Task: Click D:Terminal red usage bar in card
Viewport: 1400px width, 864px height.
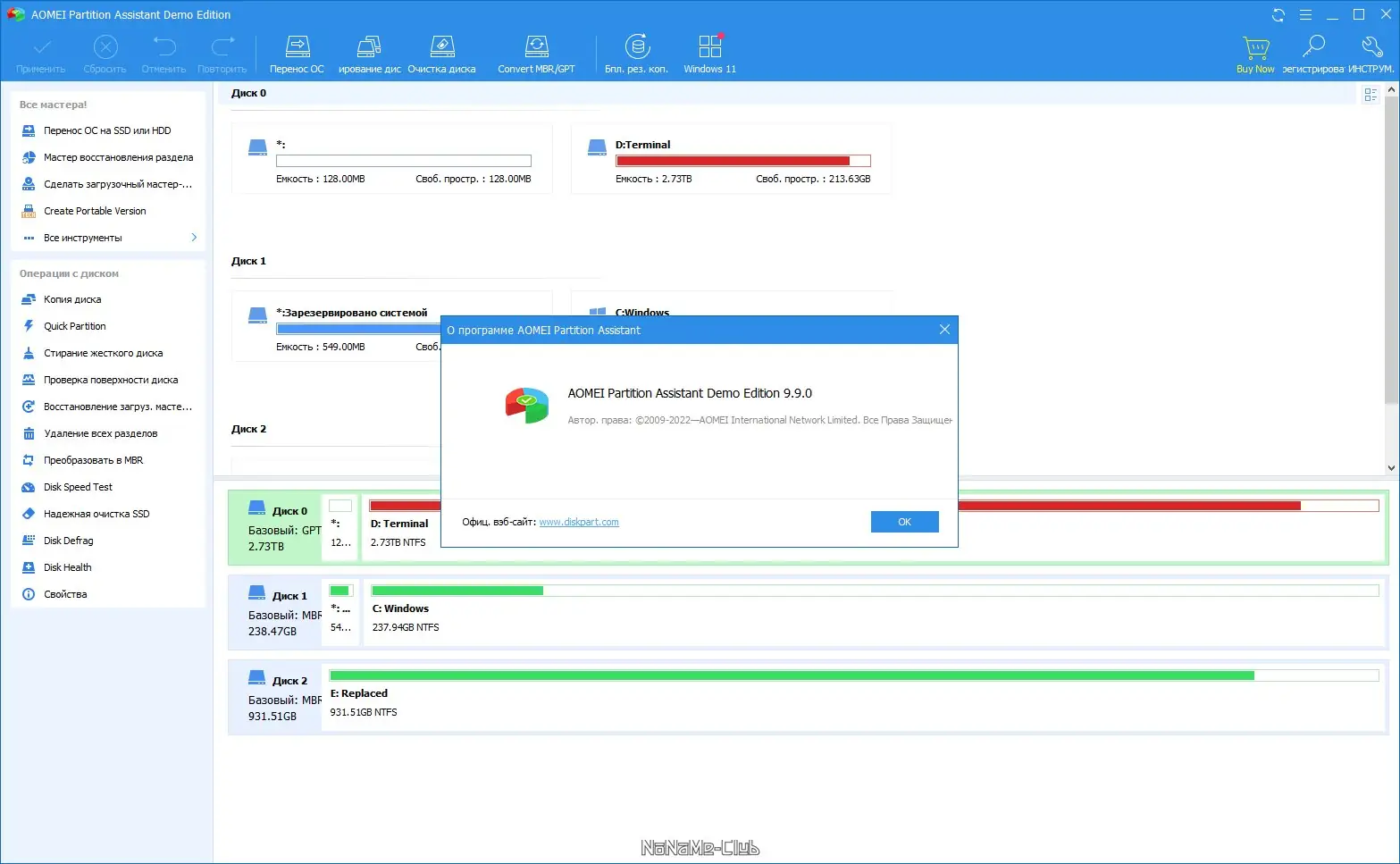Action: point(742,161)
